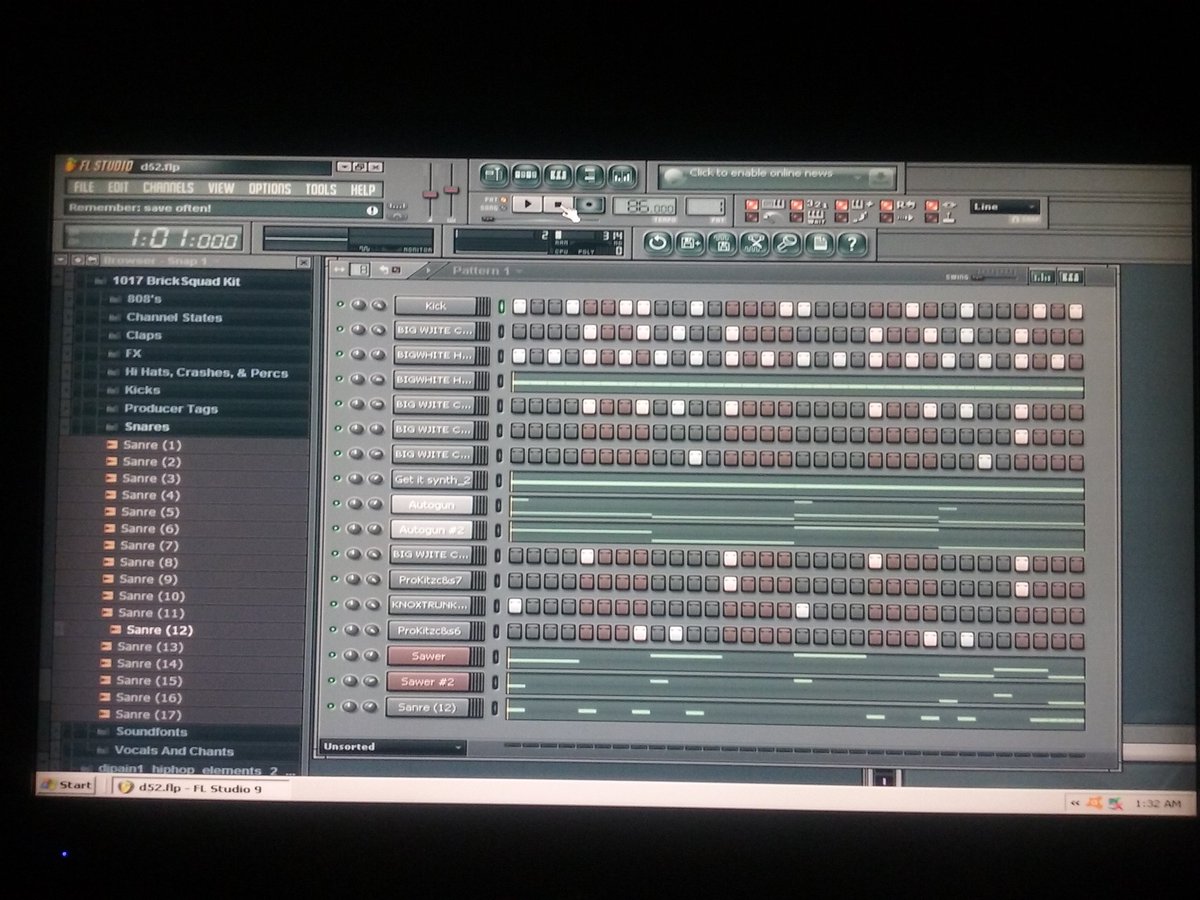
Task: Open the Pattern 1 selector dropdown
Action: tap(487, 269)
